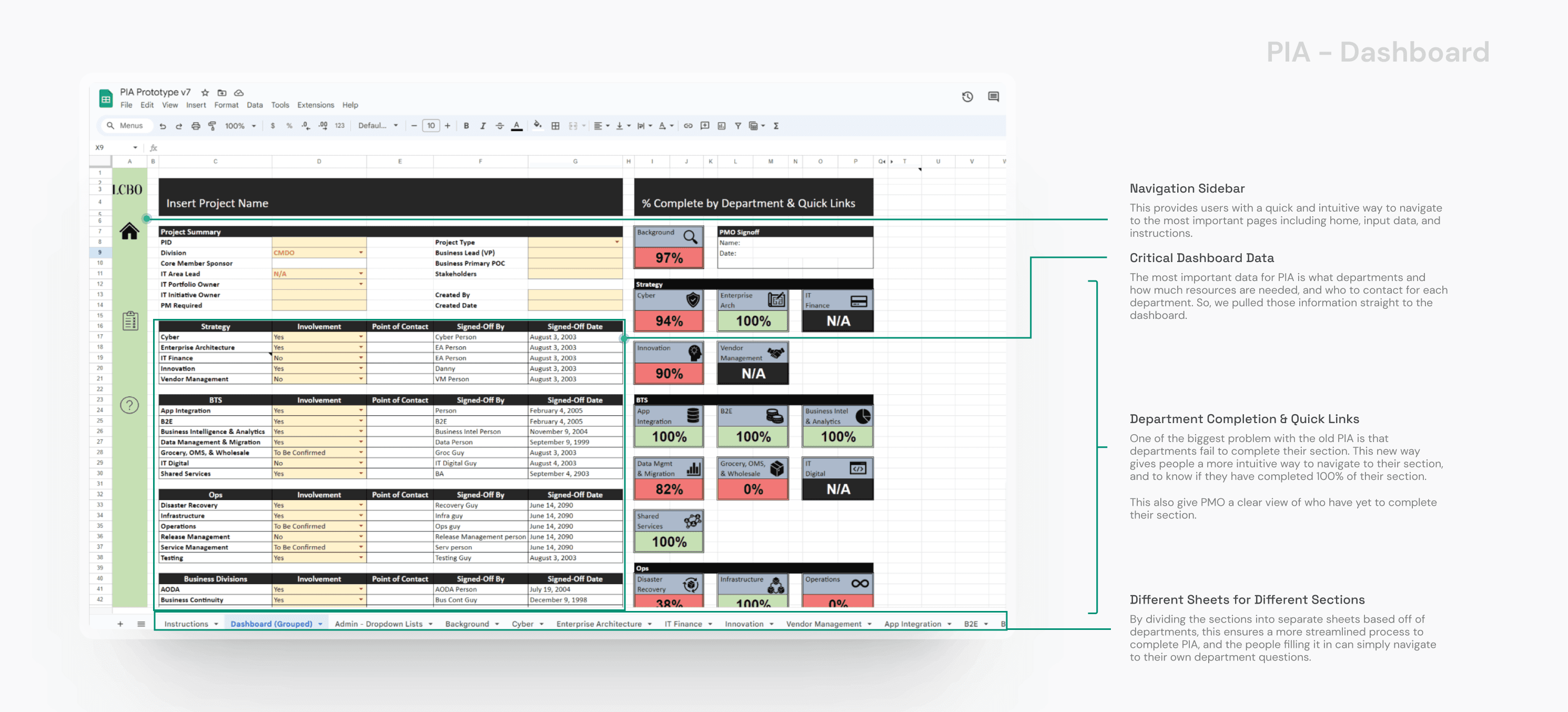Select the Paint format roller icon
Image resolution: width=1568 pixels, height=712 pixels.
pos(213,126)
